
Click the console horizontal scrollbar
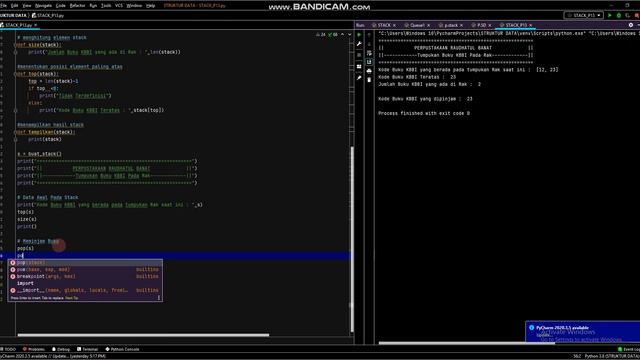467,343
